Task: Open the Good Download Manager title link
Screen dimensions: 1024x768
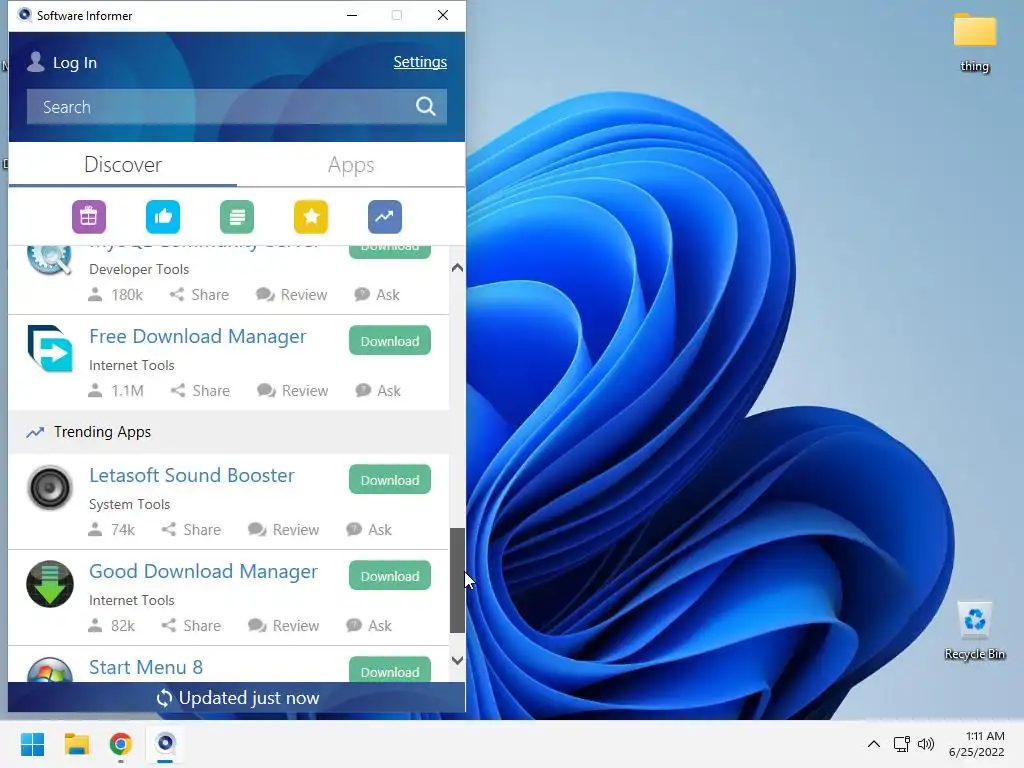Action: 203,571
